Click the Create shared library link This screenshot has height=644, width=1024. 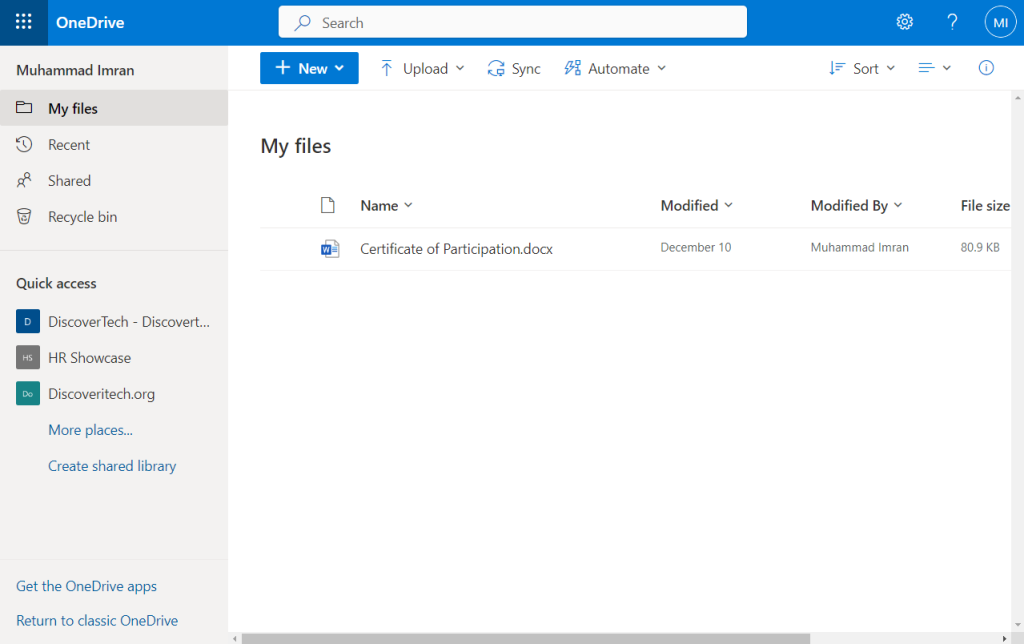pyautogui.click(x=112, y=465)
